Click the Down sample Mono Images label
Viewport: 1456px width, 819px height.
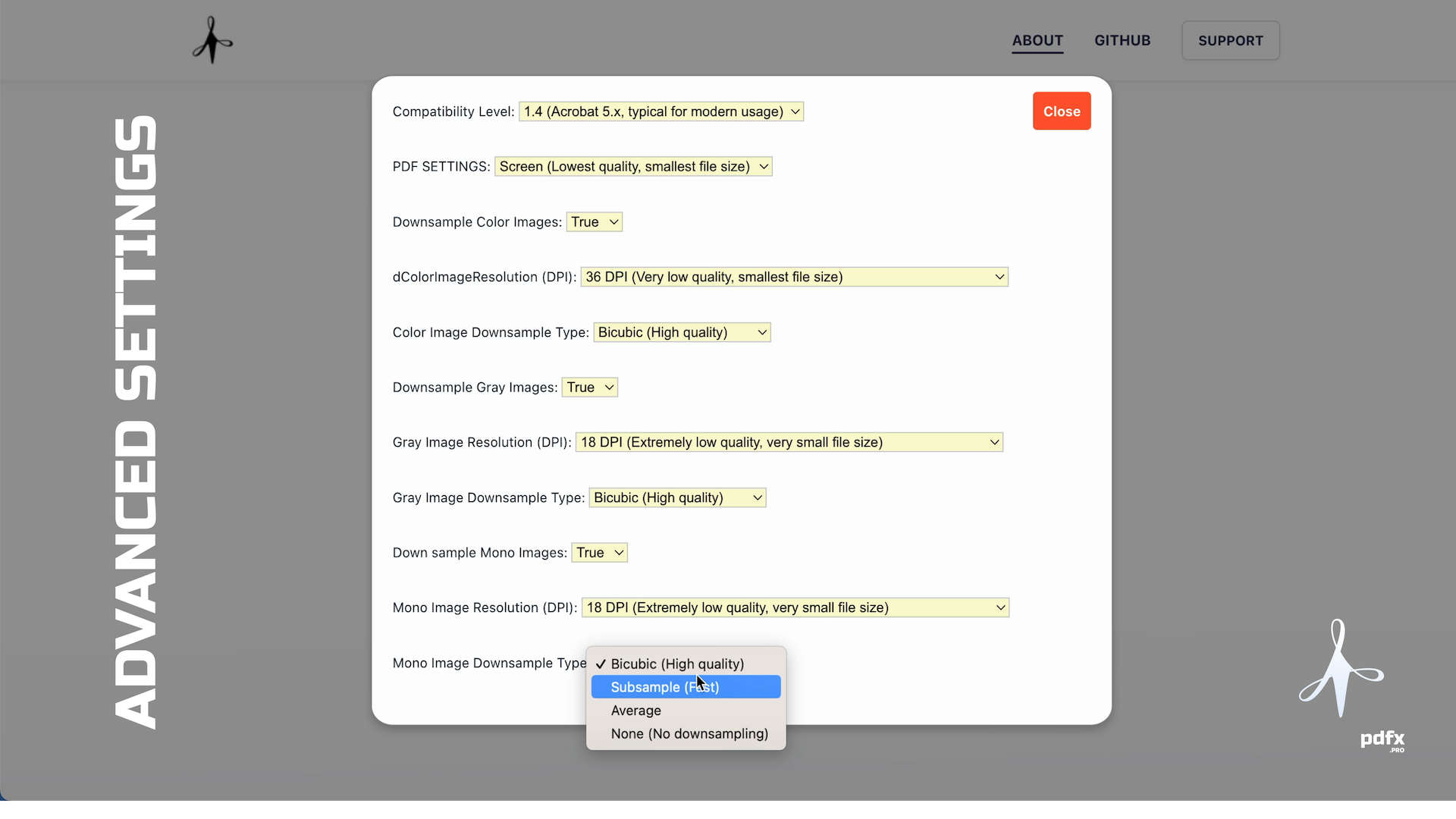(480, 553)
